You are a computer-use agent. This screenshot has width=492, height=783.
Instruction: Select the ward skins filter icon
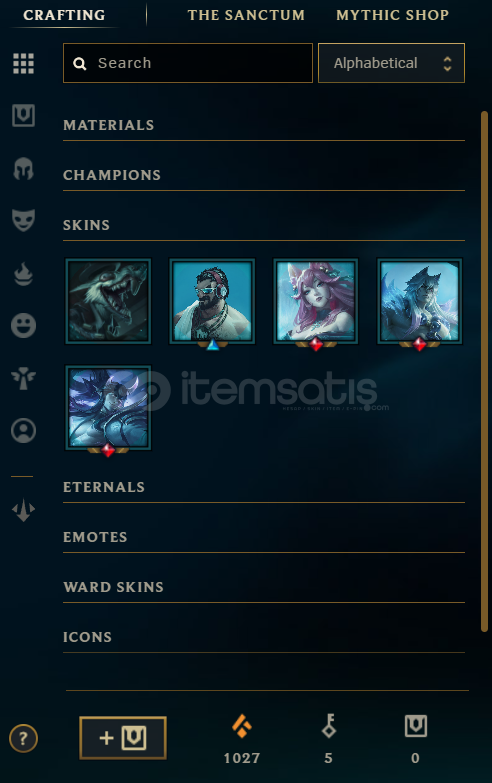(23, 378)
